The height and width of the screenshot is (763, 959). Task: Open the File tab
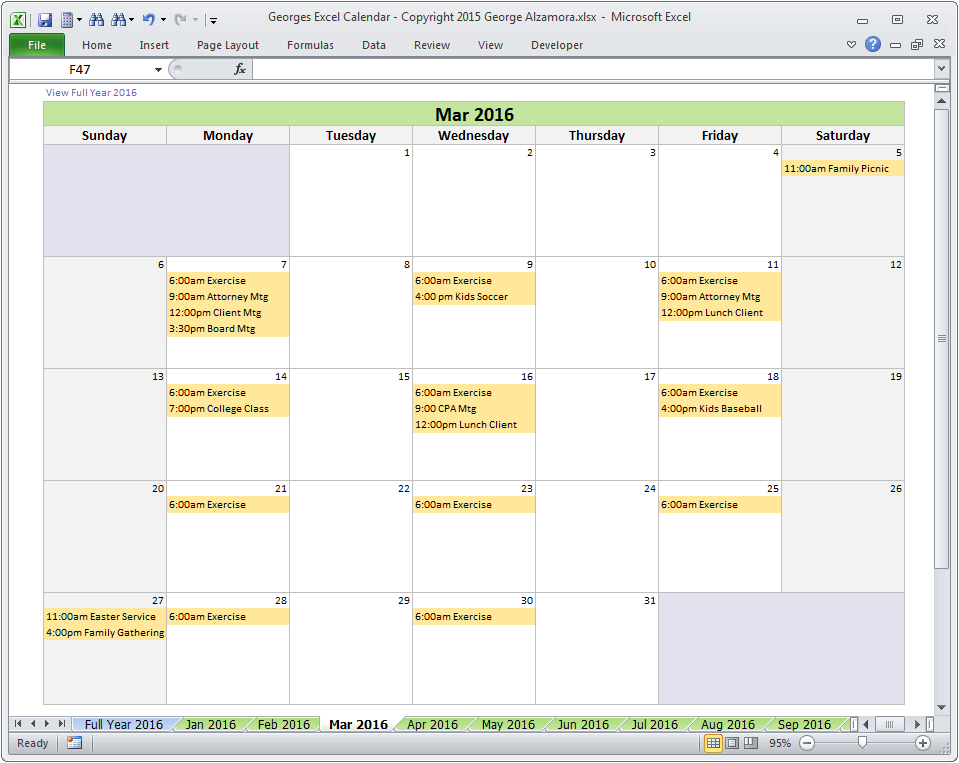pyautogui.click(x=37, y=45)
